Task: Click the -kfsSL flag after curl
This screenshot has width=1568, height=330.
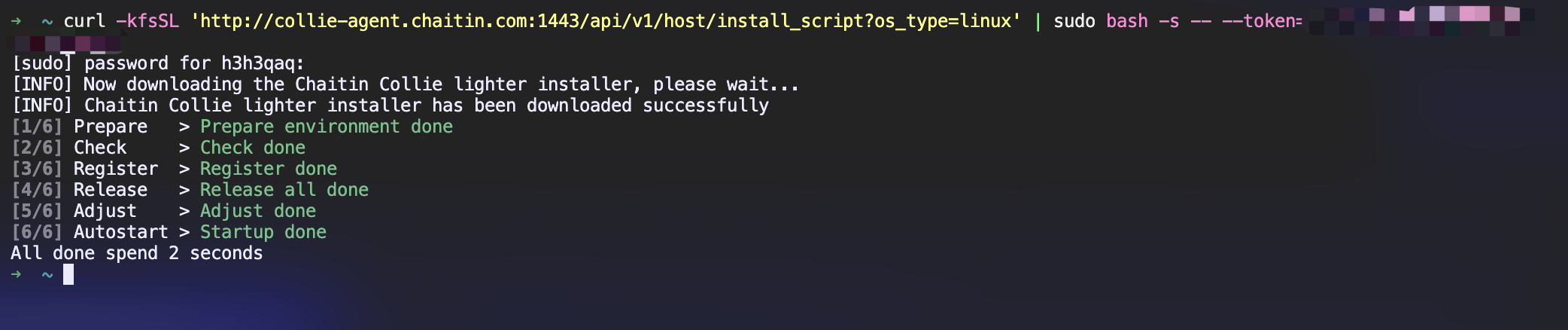Action: click(x=147, y=21)
